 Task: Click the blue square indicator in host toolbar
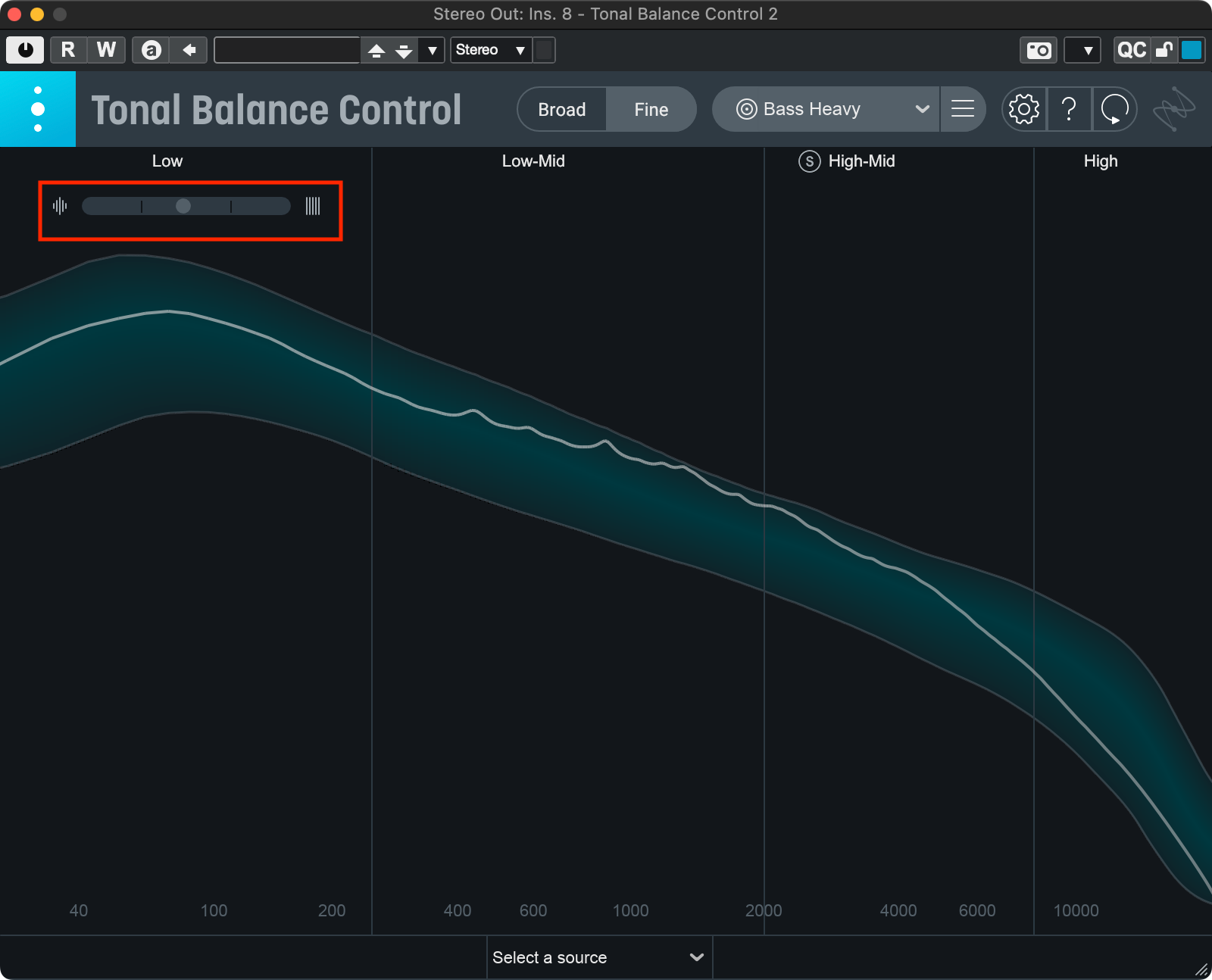[x=1192, y=50]
